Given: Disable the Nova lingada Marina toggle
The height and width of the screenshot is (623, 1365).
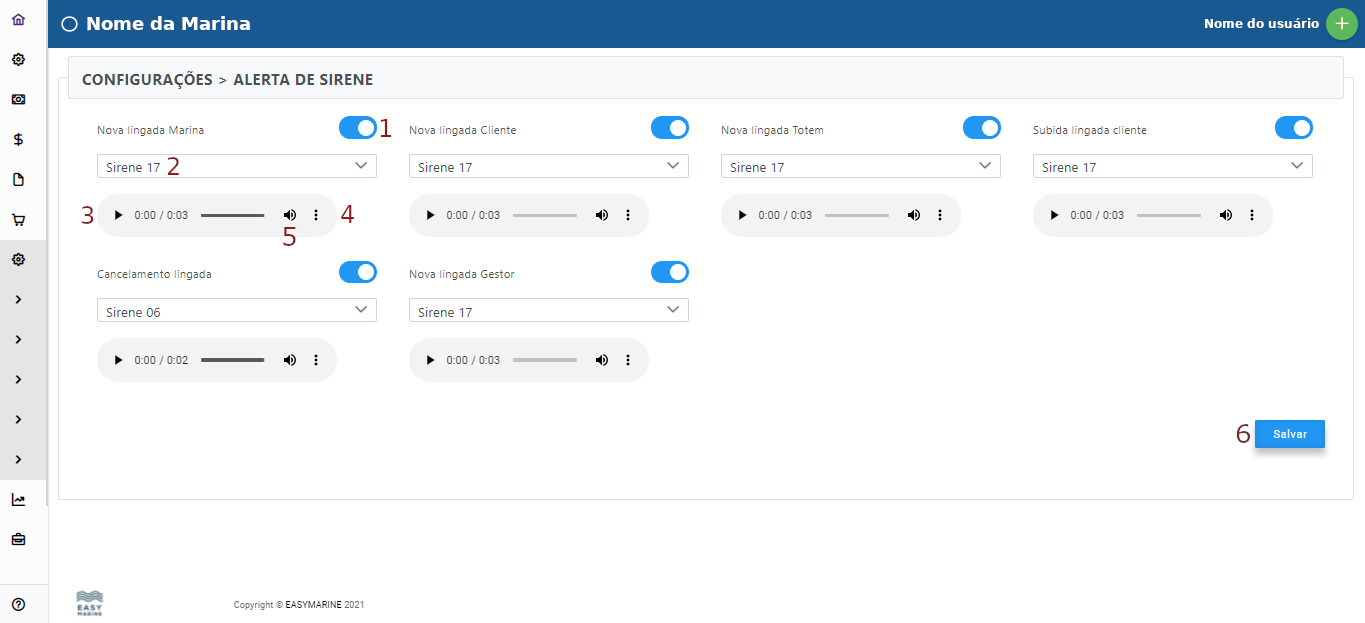Looking at the screenshot, I should point(357,128).
